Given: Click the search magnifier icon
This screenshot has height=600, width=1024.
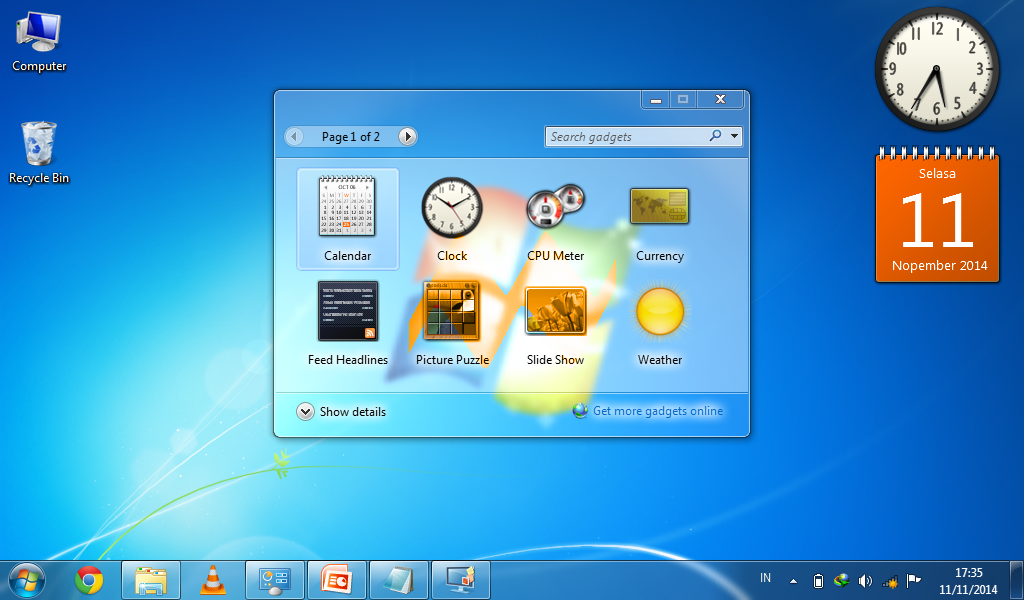Looking at the screenshot, I should 716,136.
